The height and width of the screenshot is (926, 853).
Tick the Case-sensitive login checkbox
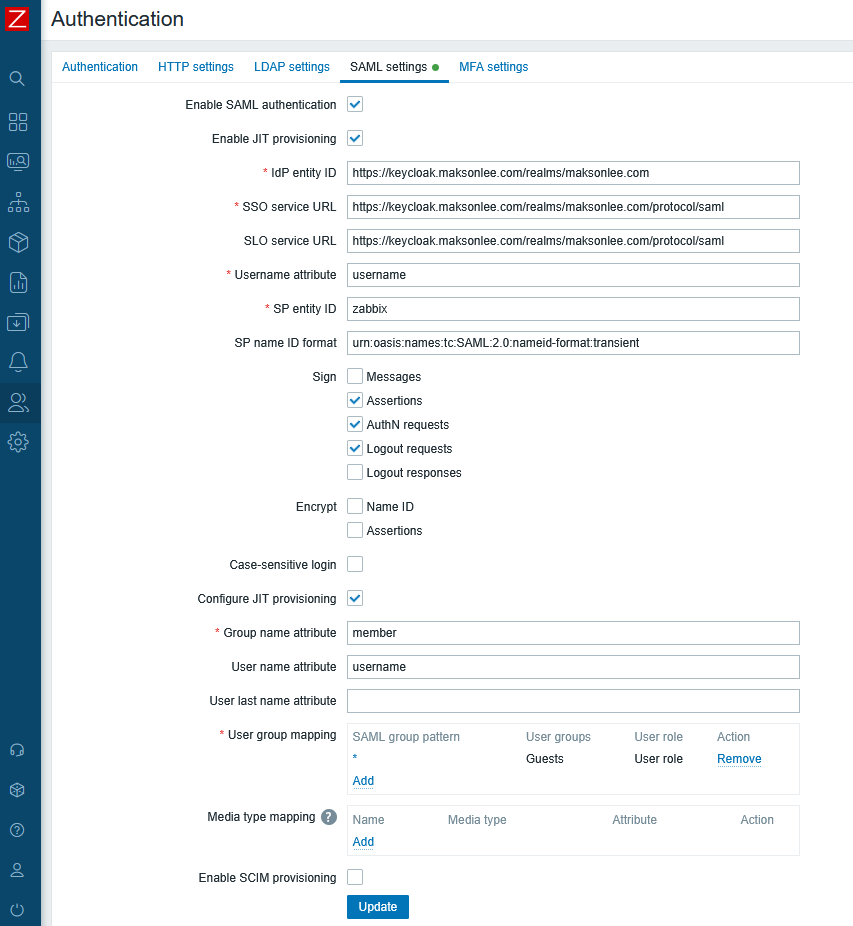tap(355, 565)
